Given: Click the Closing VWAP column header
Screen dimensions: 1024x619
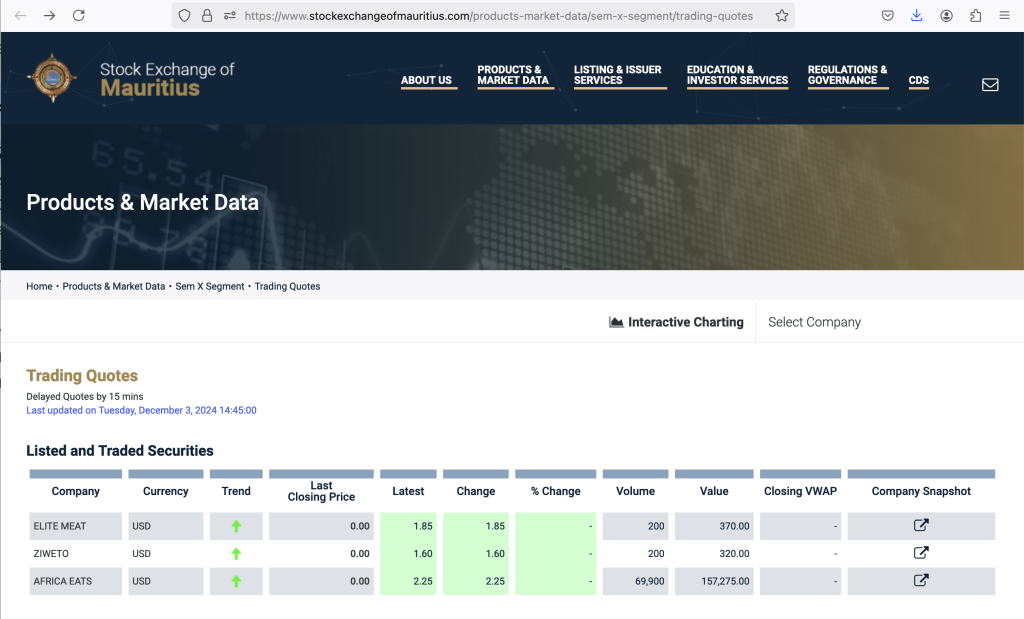Looking at the screenshot, I should coord(801,491).
